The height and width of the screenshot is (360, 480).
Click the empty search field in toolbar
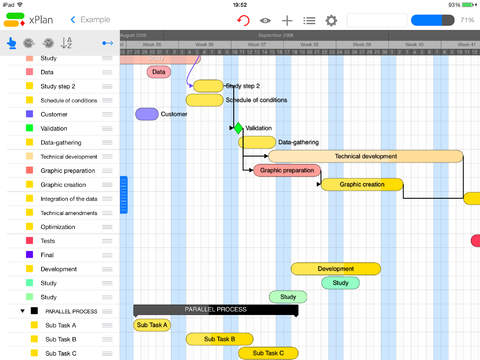(377, 20)
